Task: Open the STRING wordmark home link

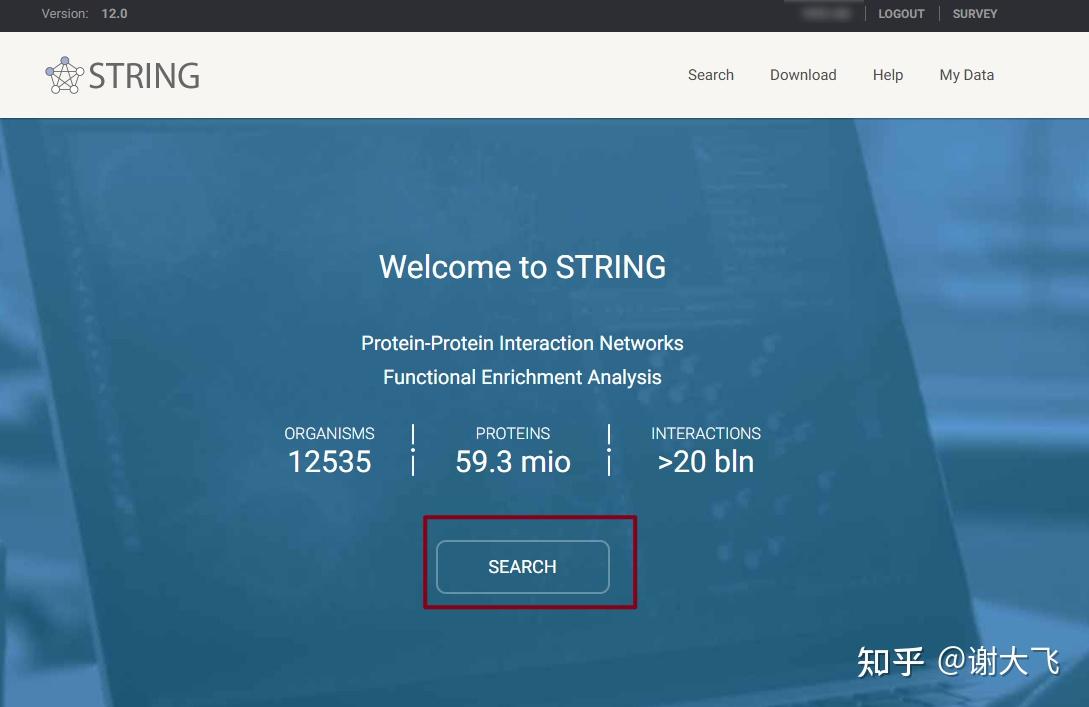Action: point(144,76)
